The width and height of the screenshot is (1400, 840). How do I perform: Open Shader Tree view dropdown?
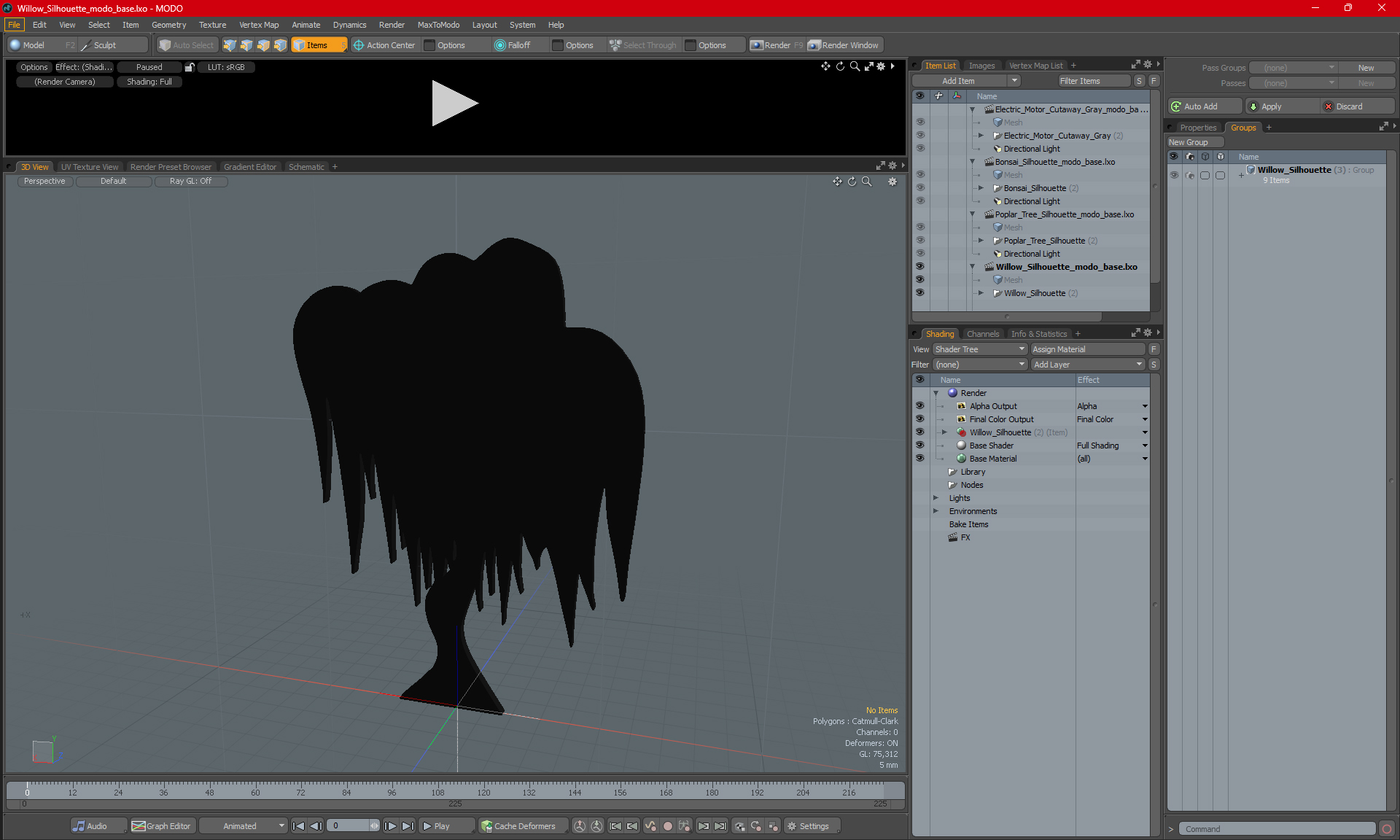(x=980, y=349)
